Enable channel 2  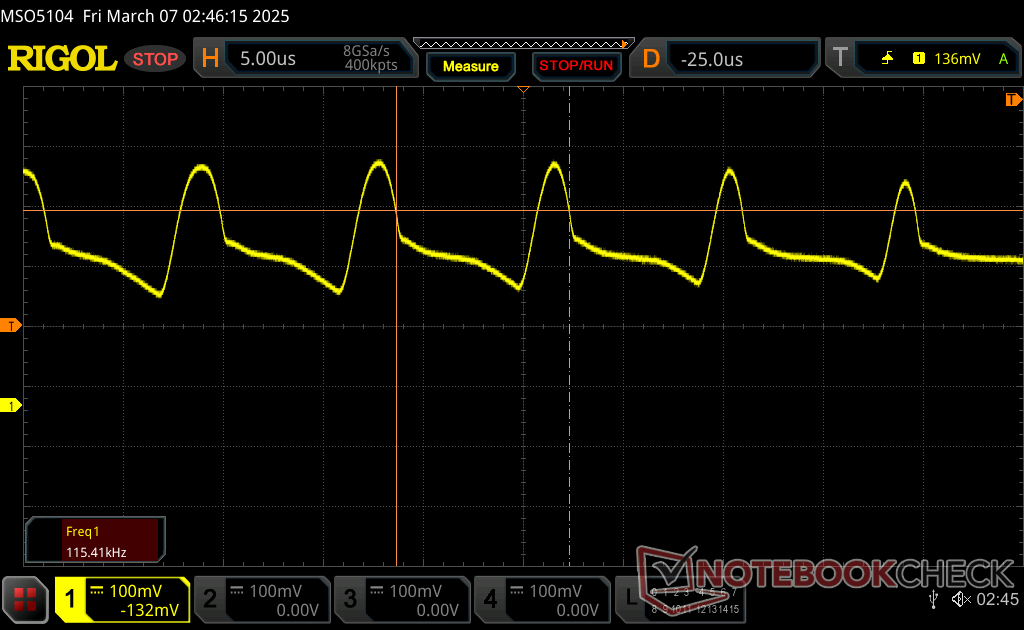[x=261, y=599]
